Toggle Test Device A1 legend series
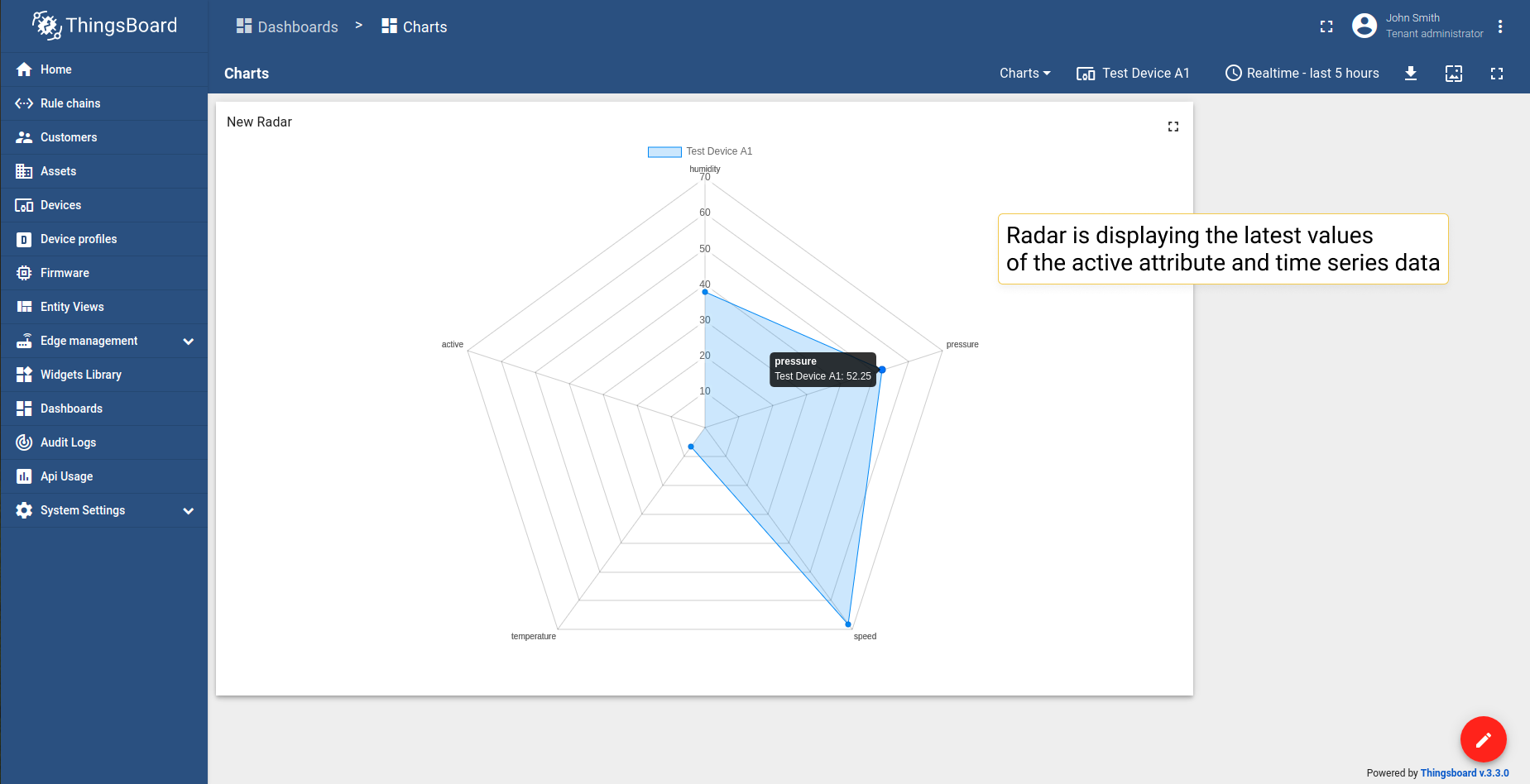This screenshot has width=1530, height=784. click(718, 151)
